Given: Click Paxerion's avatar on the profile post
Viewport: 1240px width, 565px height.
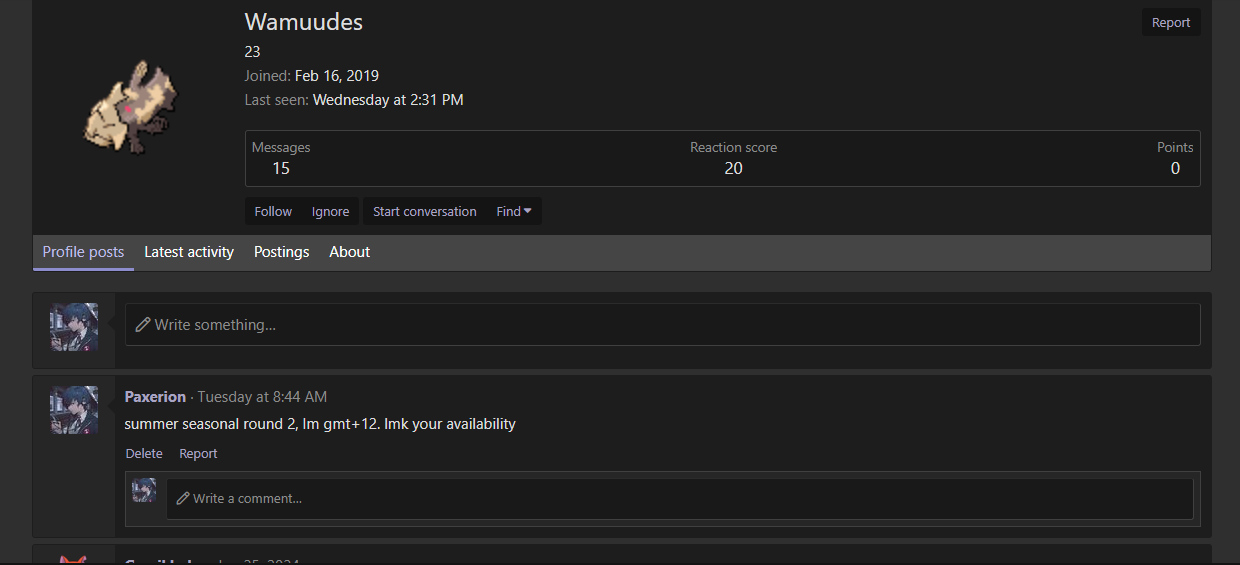Looking at the screenshot, I should (x=74, y=410).
